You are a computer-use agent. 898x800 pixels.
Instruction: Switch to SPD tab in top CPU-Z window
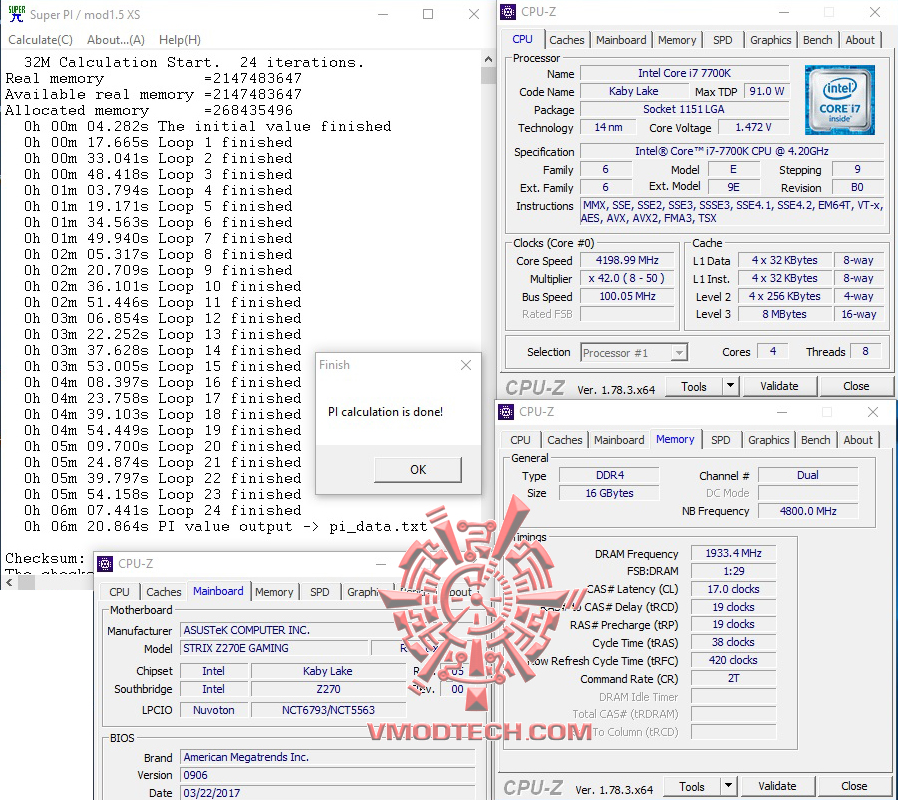pos(722,40)
